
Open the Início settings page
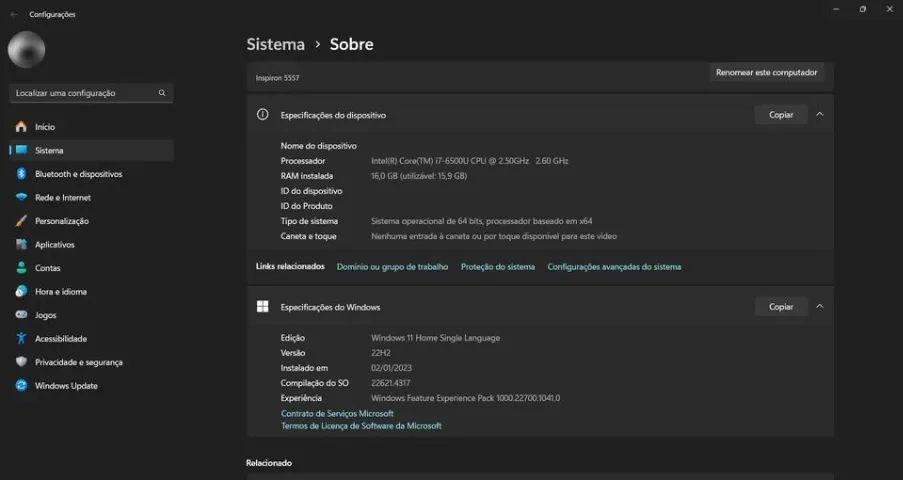pyautogui.click(x=92, y=127)
